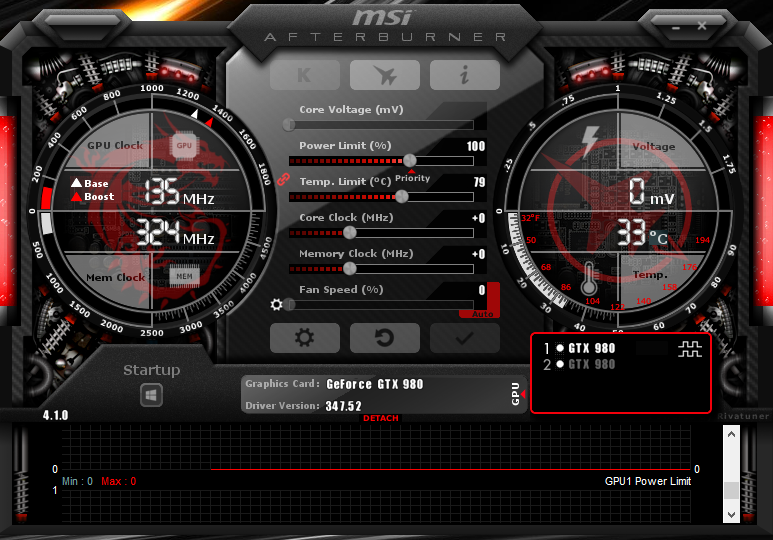The width and height of the screenshot is (773, 540).
Task: Click the Power Limit value 100
Action: [x=476, y=146]
